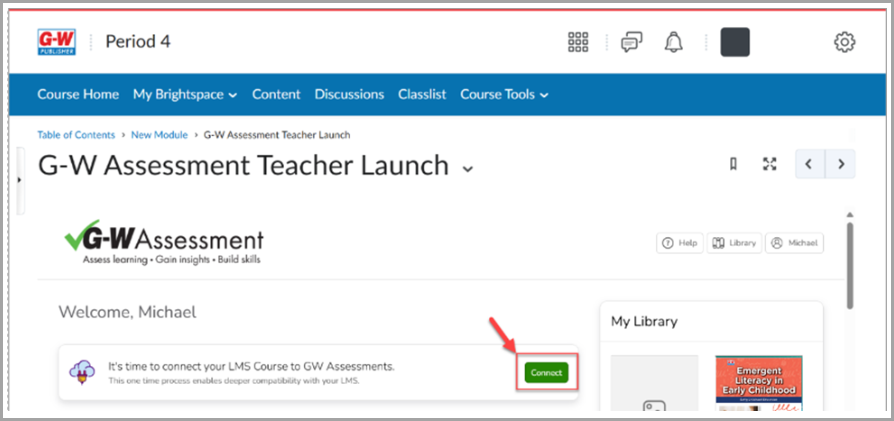Click the Welcome, Michael text

coord(127,312)
